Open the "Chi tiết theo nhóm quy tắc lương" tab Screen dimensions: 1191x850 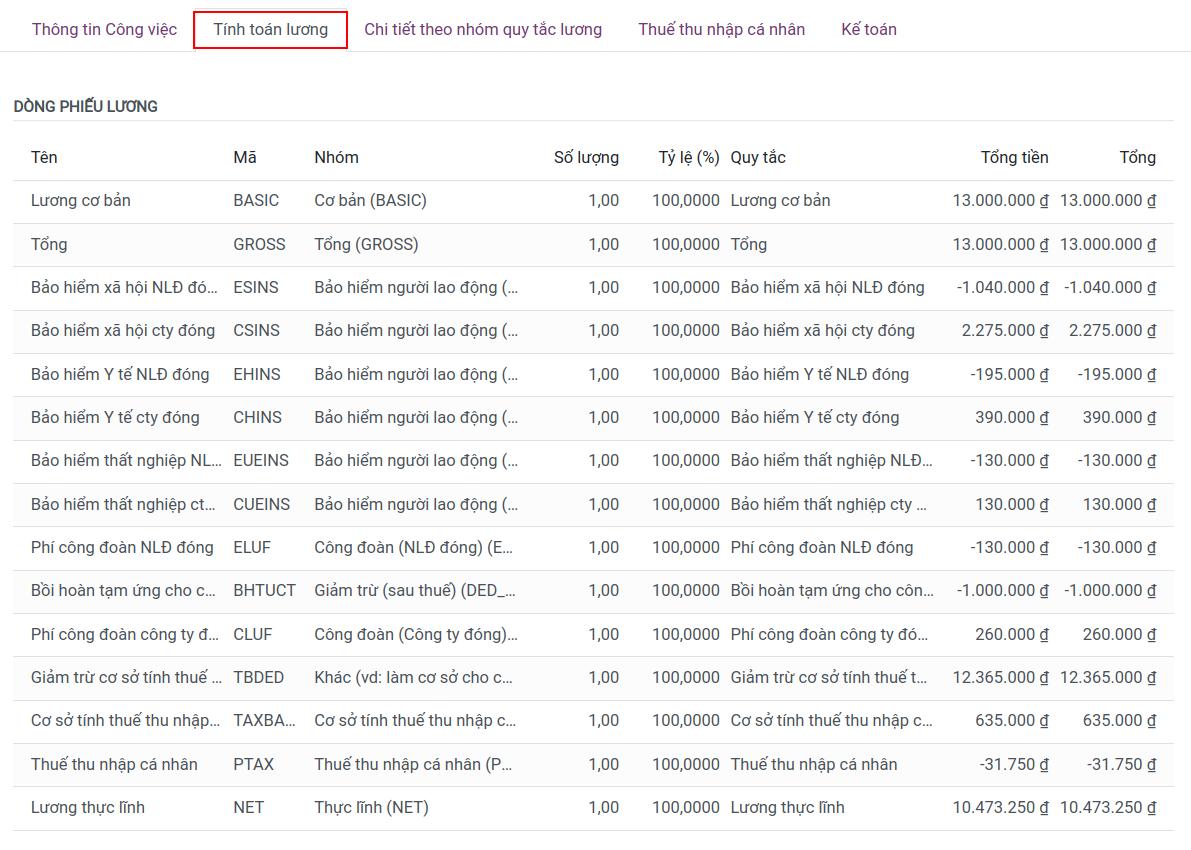coord(483,29)
